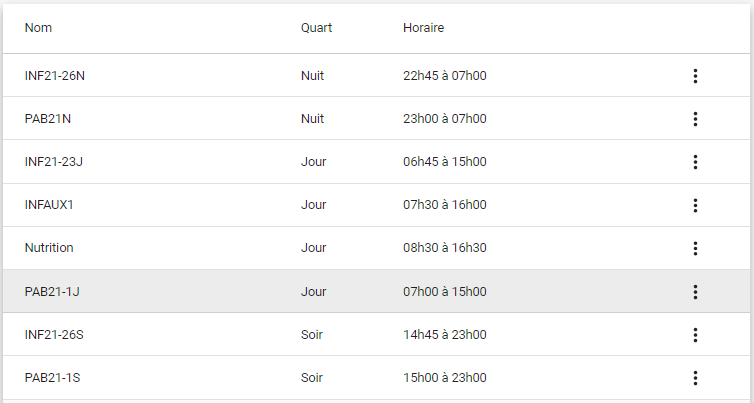Click the Quart column header
This screenshot has height=403, width=754.
316,28
